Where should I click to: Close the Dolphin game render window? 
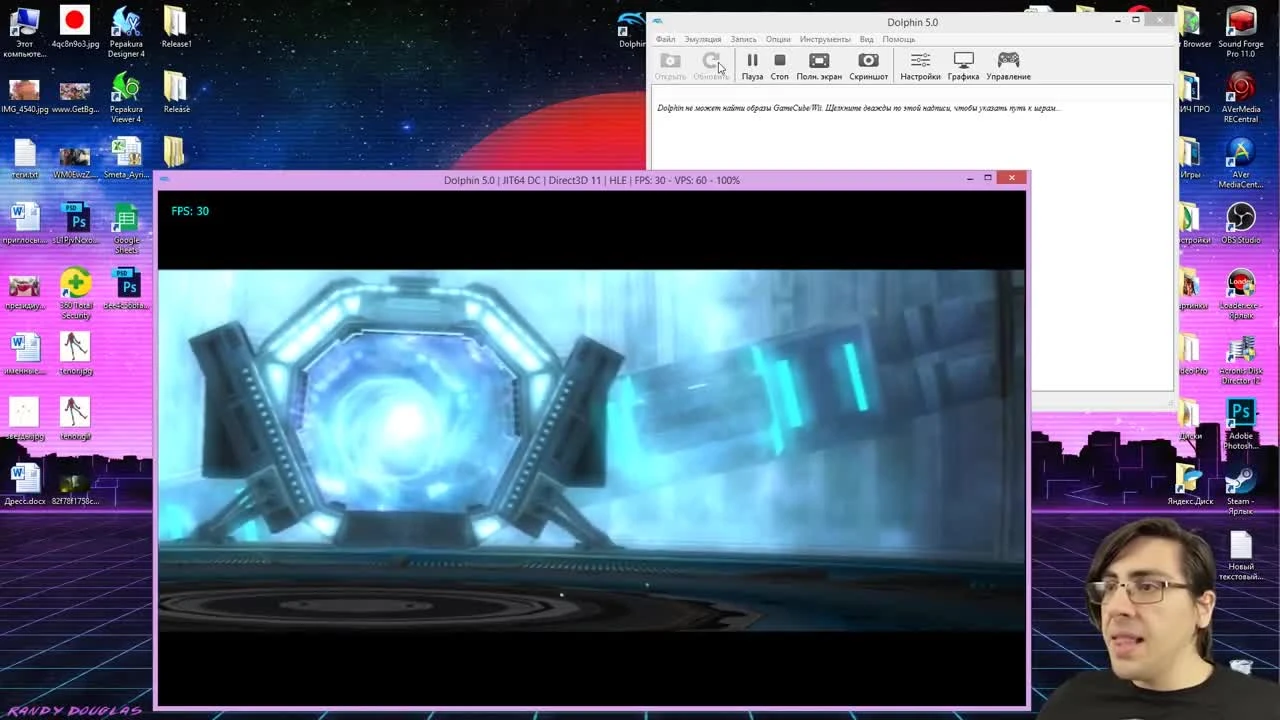[1012, 178]
